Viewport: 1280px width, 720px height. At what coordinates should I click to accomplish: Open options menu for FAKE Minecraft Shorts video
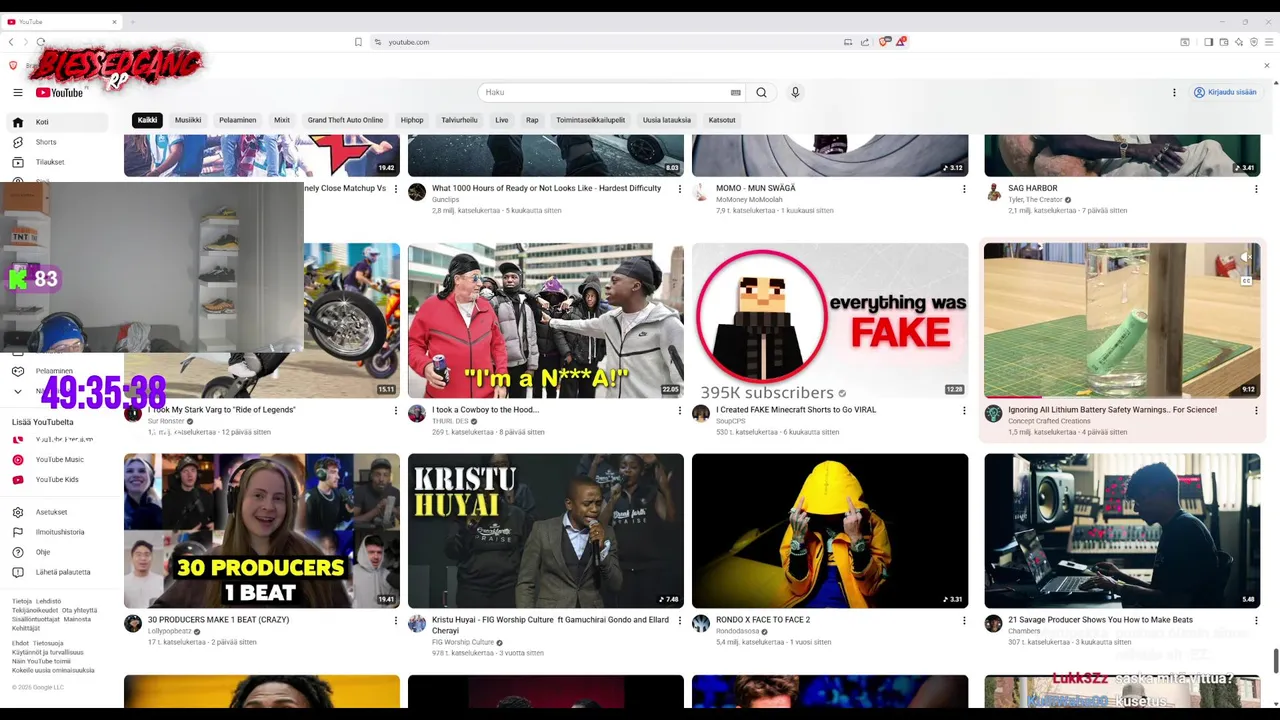click(x=964, y=410)
